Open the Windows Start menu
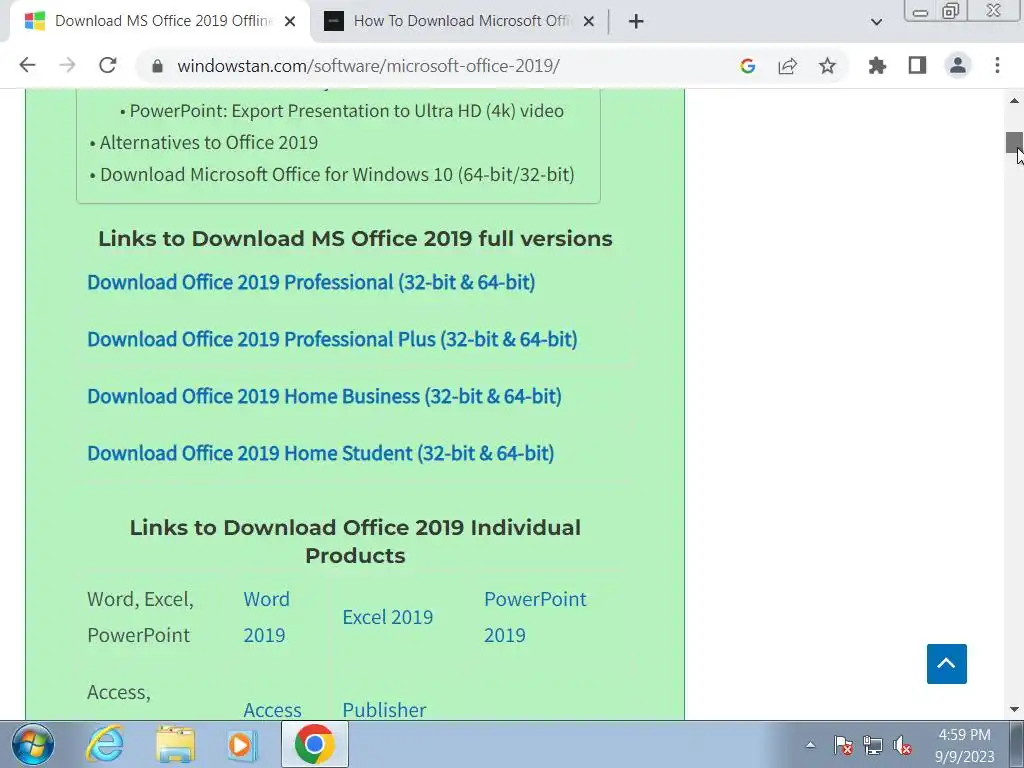The width and height of the screenshot is (1024, 768). [33, 744]
